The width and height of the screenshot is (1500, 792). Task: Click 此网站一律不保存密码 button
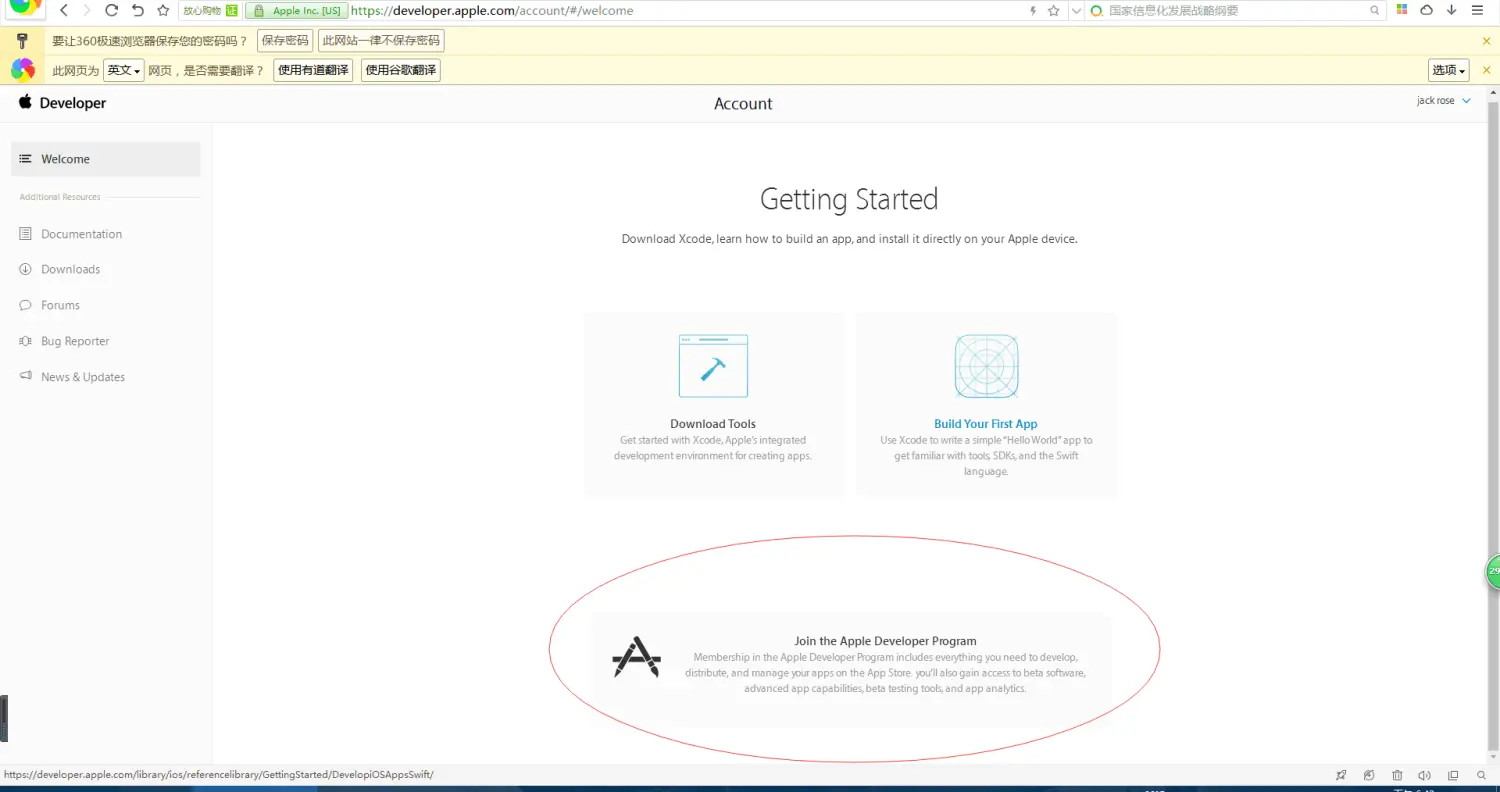(381, 41)
